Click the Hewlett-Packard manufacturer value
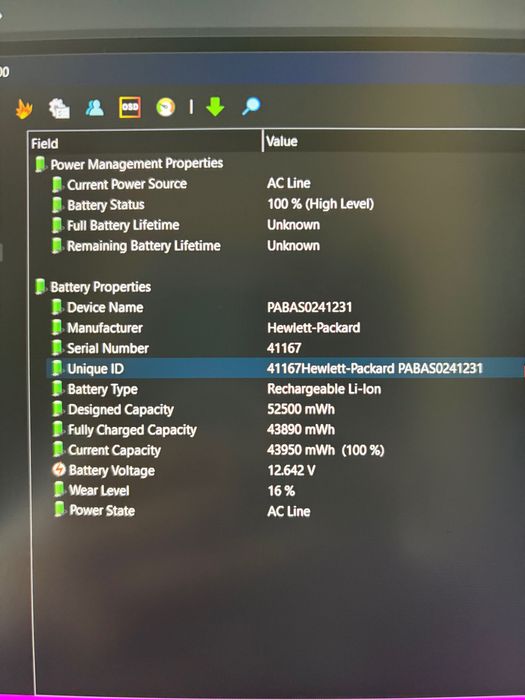 pyautogui.click(x=313, y=328)
